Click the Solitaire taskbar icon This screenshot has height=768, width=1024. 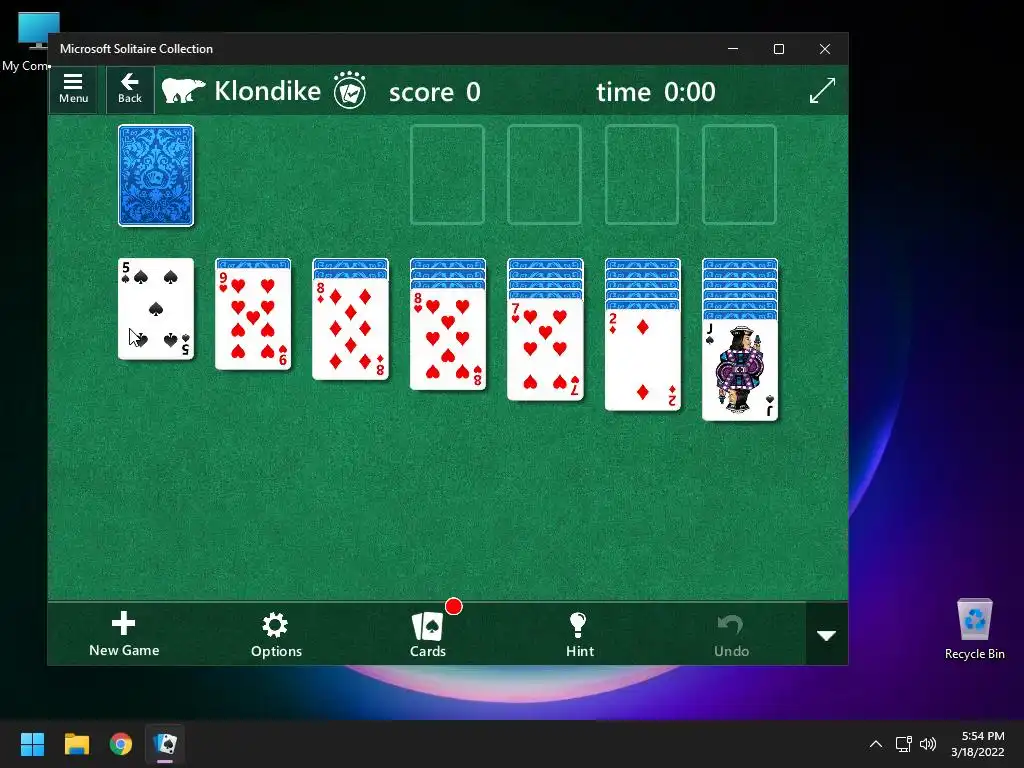[x=165, y=744]
